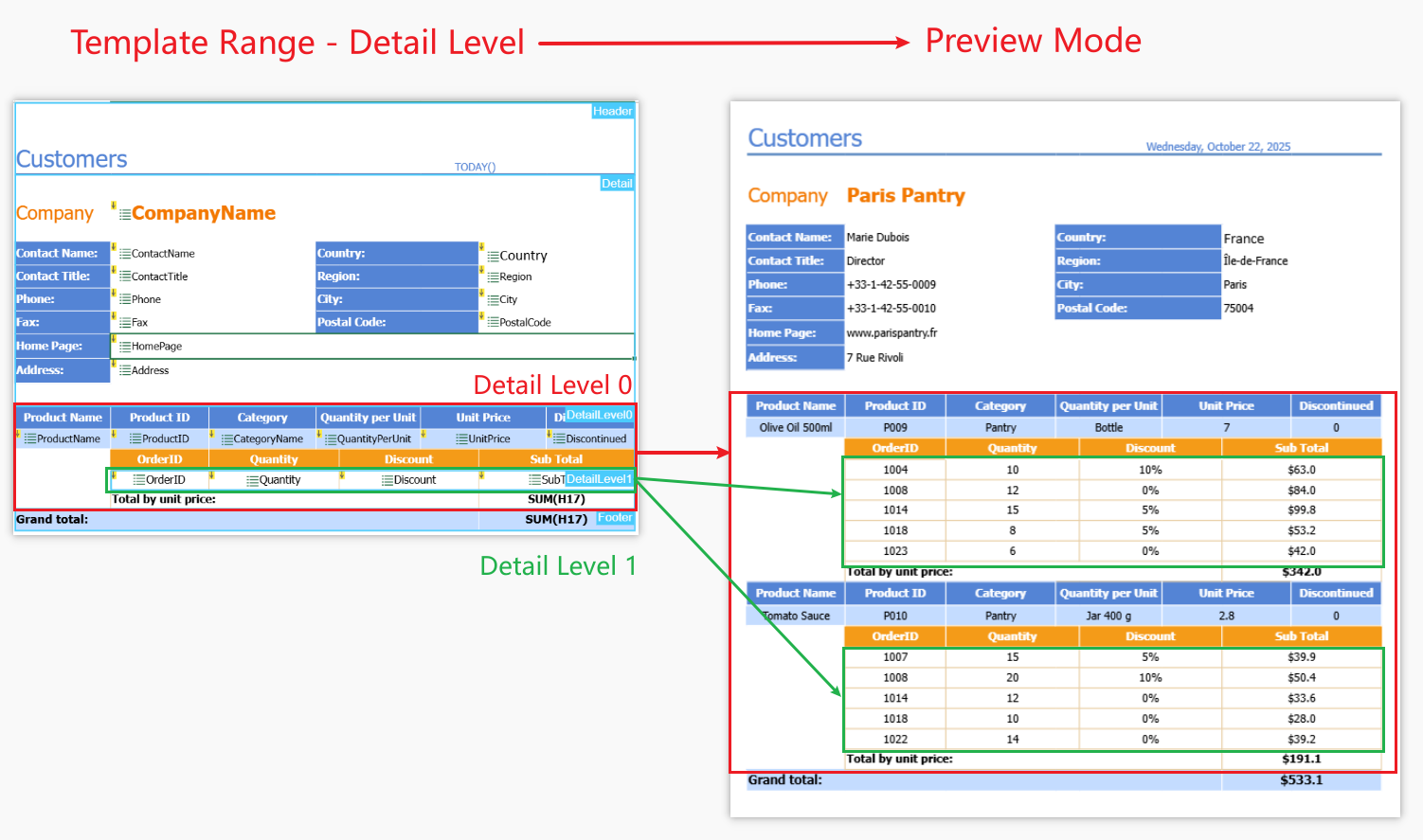Click the binding icon beside CompanyName
1423x840 pixels.
point(125,215)
